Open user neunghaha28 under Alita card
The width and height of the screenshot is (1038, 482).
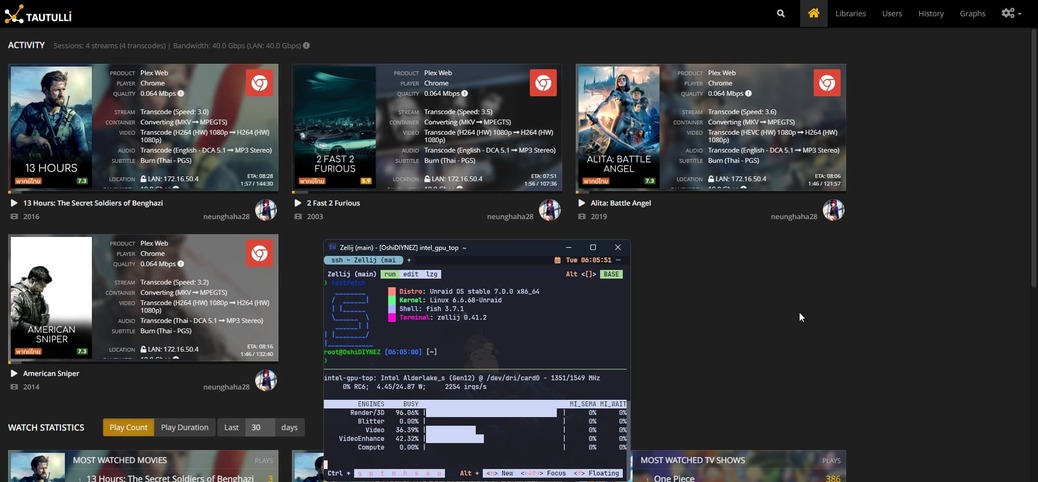point(794,217)
